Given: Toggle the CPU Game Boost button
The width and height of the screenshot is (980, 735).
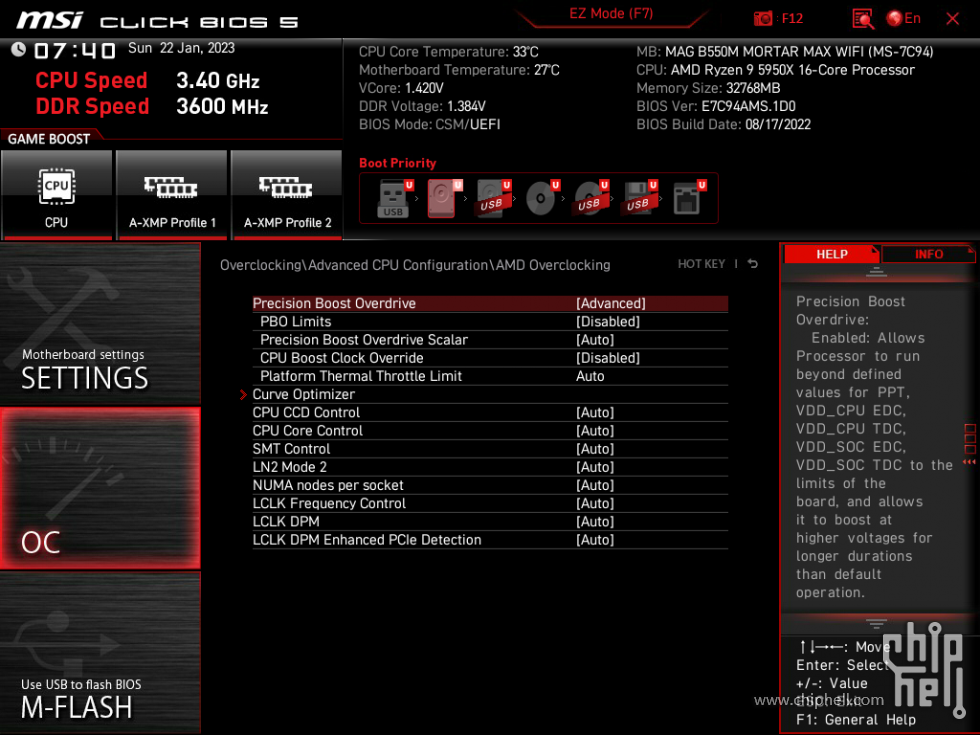Looking at the screenshot, I should 57,194.
